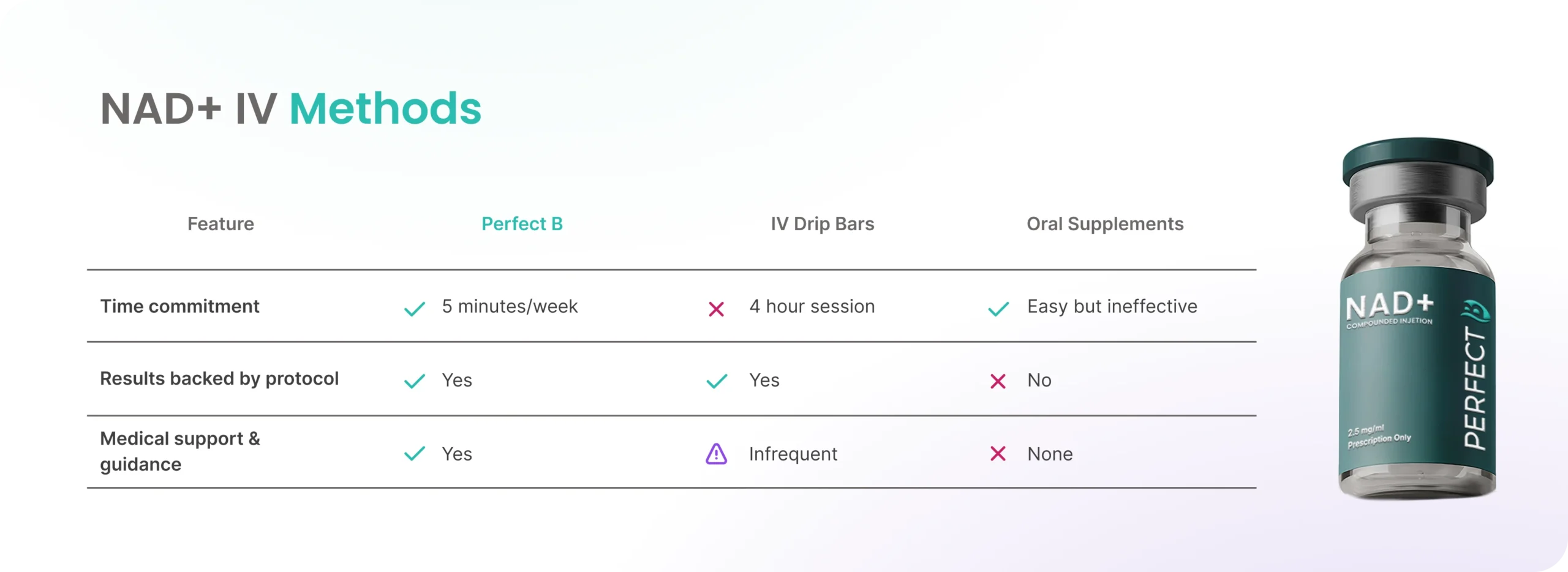
Task: Click the Perfect B medical support checkmark
Action: click(415, 454)
